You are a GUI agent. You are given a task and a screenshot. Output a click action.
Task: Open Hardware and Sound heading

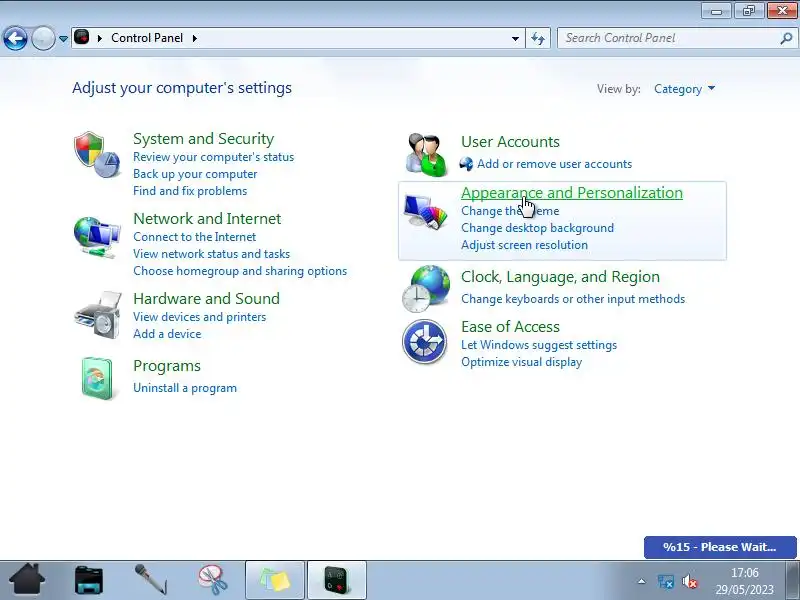(x=206, y=298)
